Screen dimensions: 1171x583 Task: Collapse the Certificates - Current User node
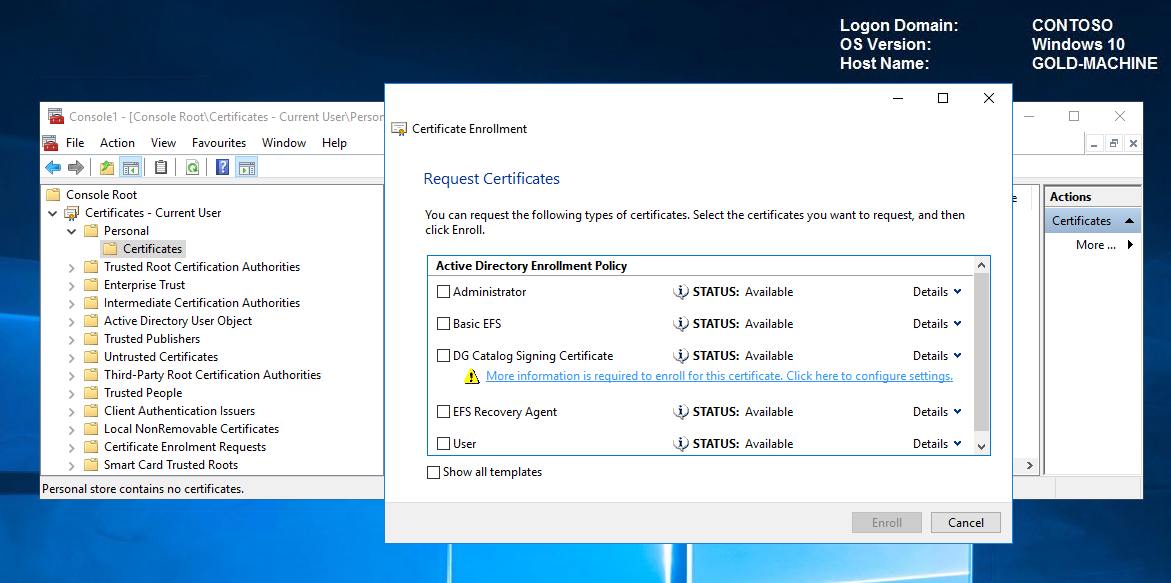pos(53,213)
